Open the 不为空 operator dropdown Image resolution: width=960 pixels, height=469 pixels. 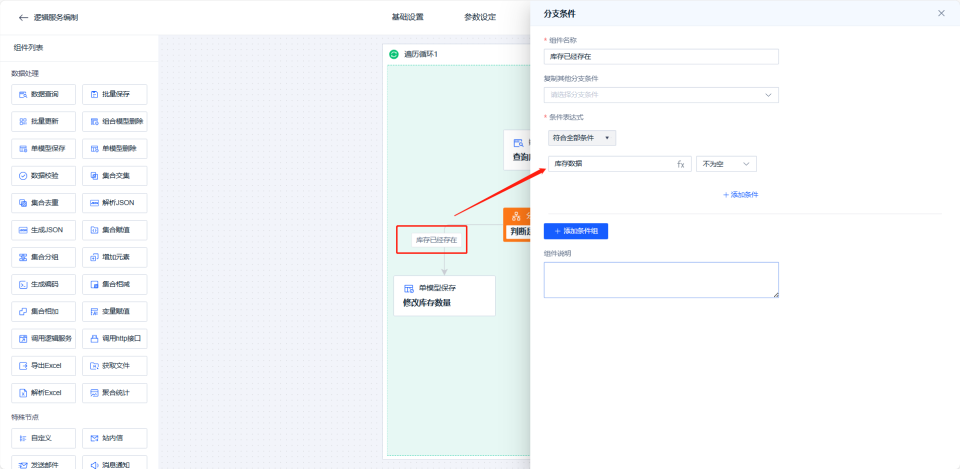pos(726,164)
